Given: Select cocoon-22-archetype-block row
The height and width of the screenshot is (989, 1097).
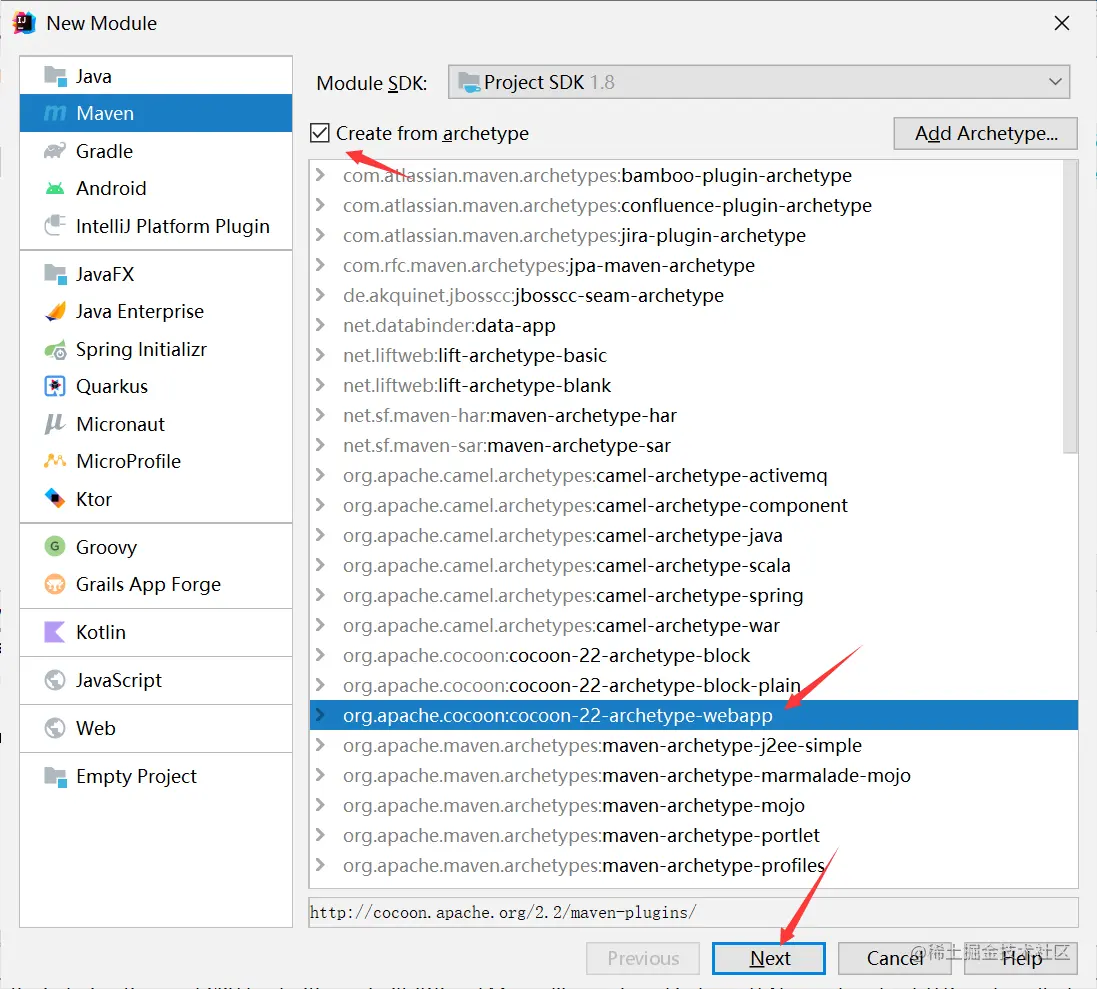Looking at the screenshot, I should tap(693, 655).
